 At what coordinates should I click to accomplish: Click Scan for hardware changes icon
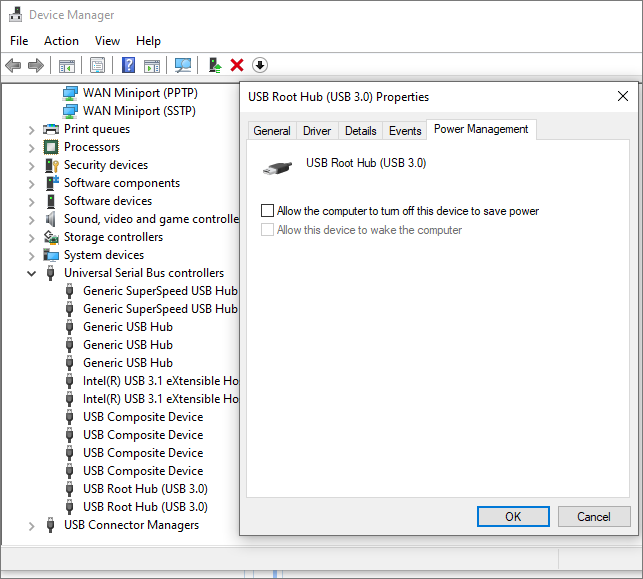(x=183, y=65)
